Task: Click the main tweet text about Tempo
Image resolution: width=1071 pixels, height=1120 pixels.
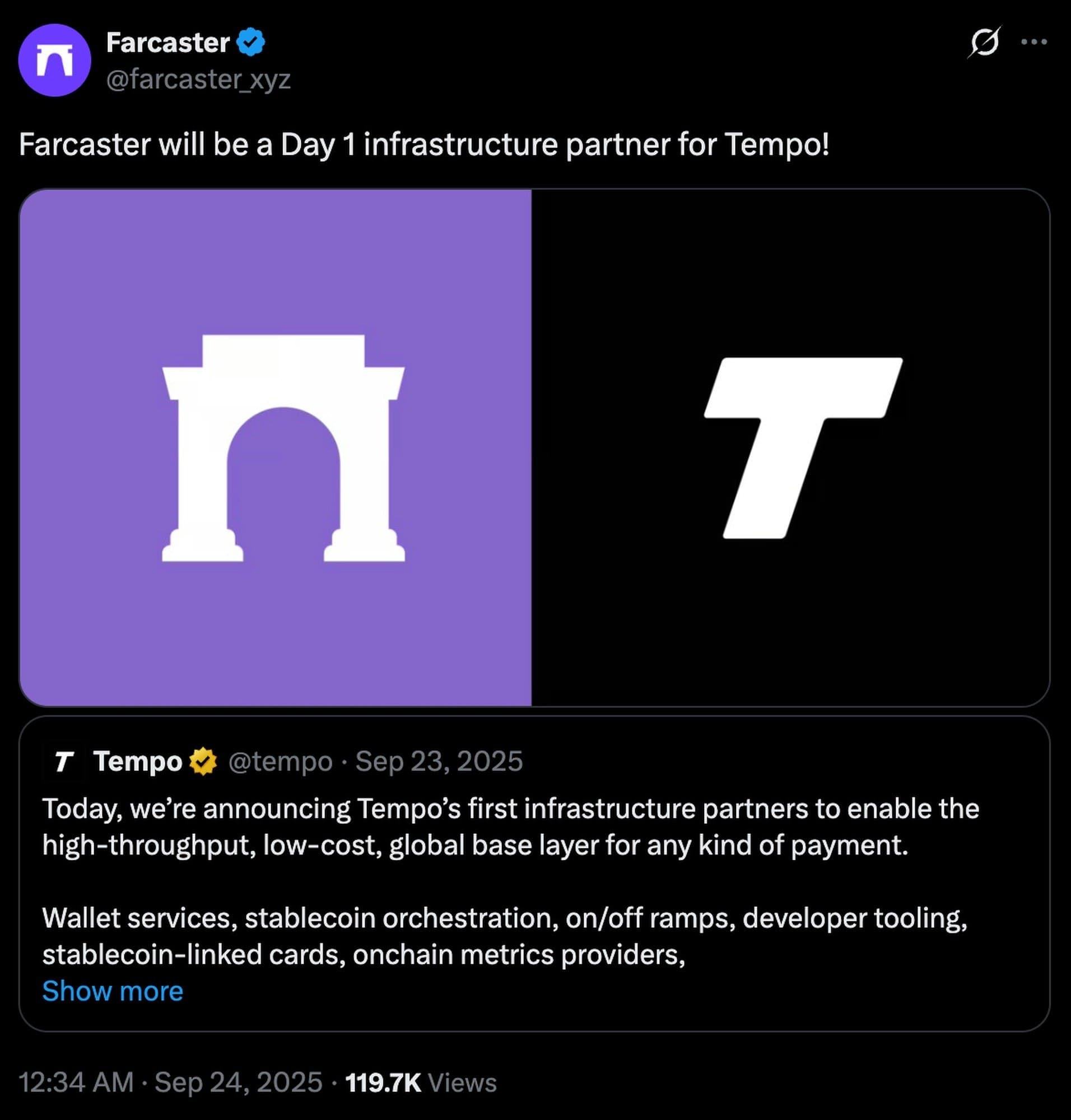Action: 423,144
